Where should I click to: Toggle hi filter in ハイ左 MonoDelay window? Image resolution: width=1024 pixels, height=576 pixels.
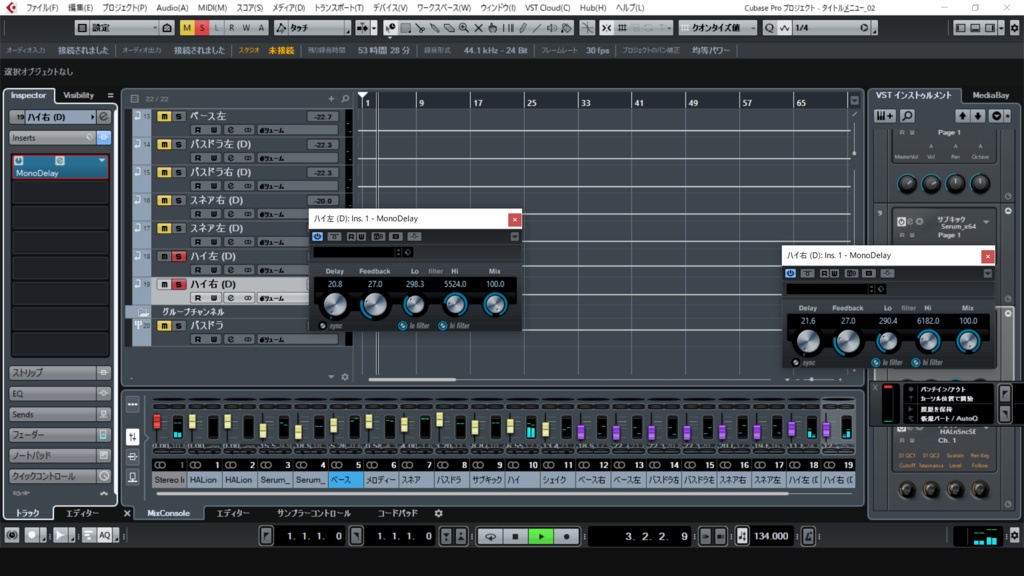(443, 325)
